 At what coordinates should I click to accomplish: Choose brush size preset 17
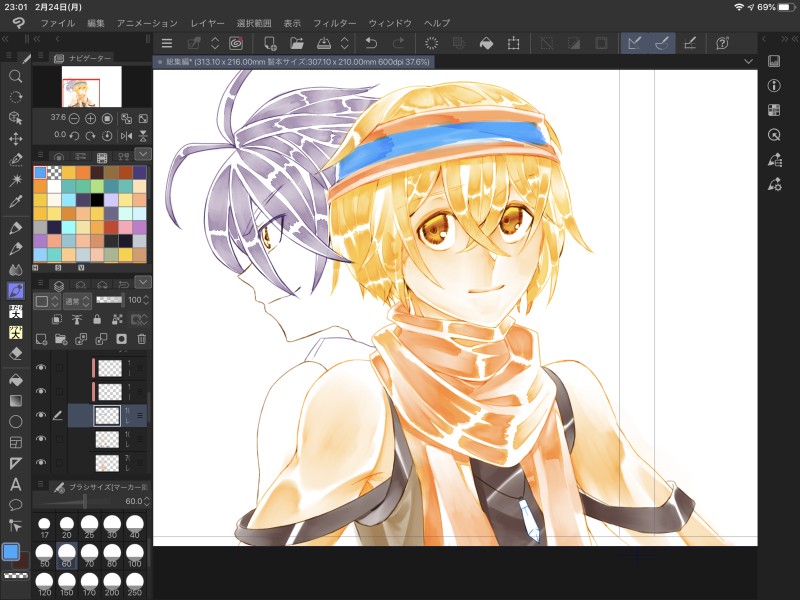tap(44, 528)
